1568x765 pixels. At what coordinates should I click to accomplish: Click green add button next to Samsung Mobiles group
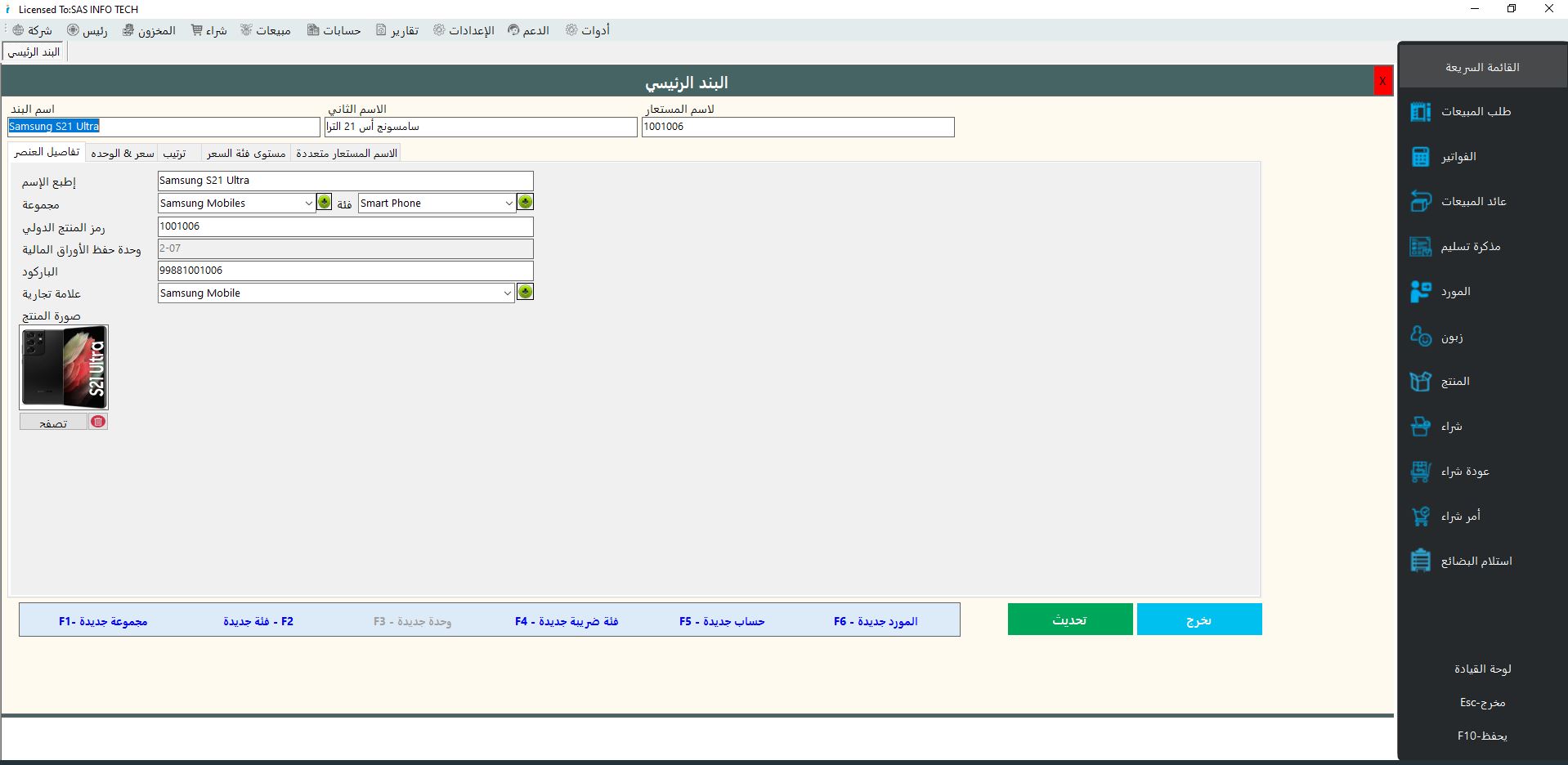coord(325,202)
